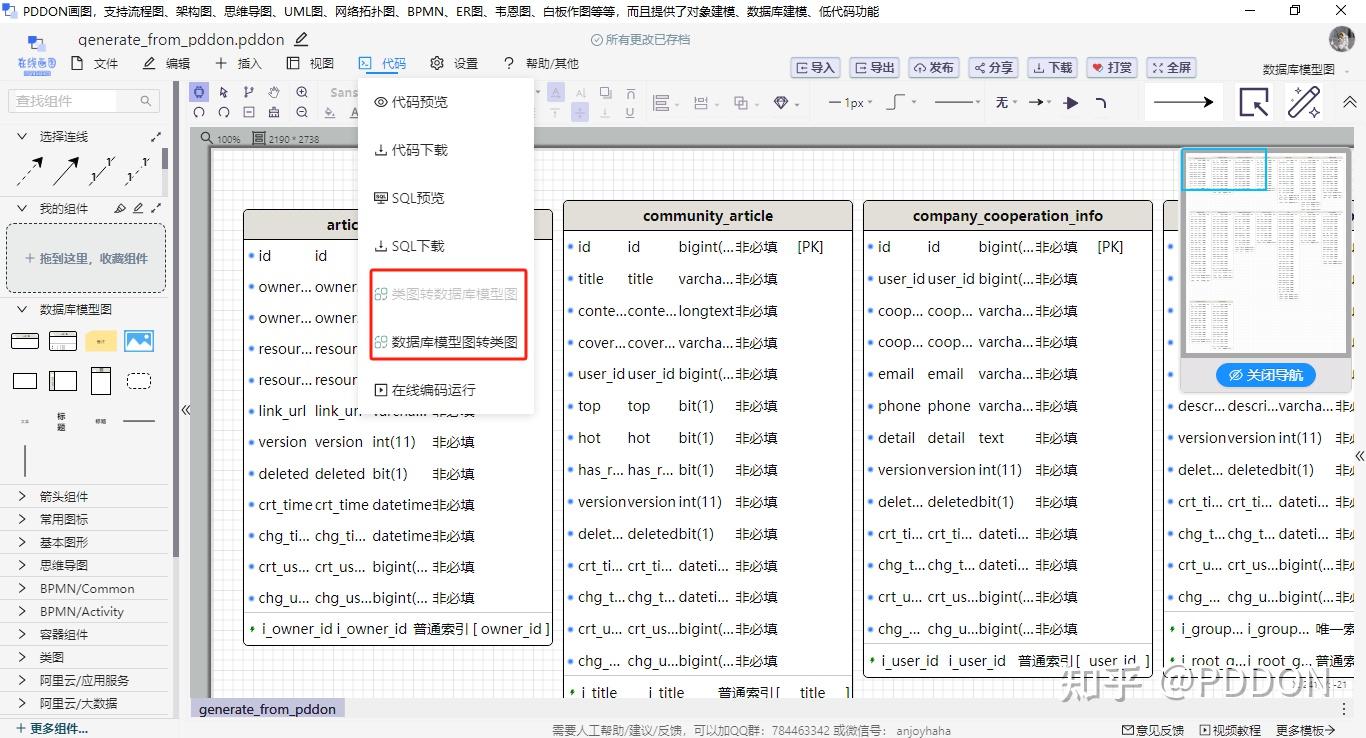Expand the BPMN/Activity category

(x=22, y=611)
